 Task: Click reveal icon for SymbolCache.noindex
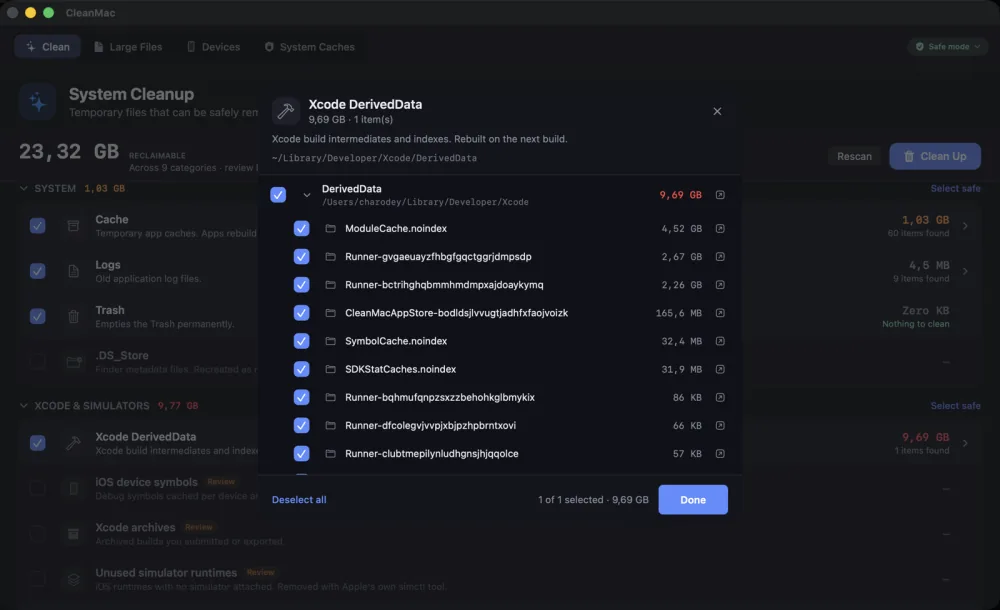[720, 341]
